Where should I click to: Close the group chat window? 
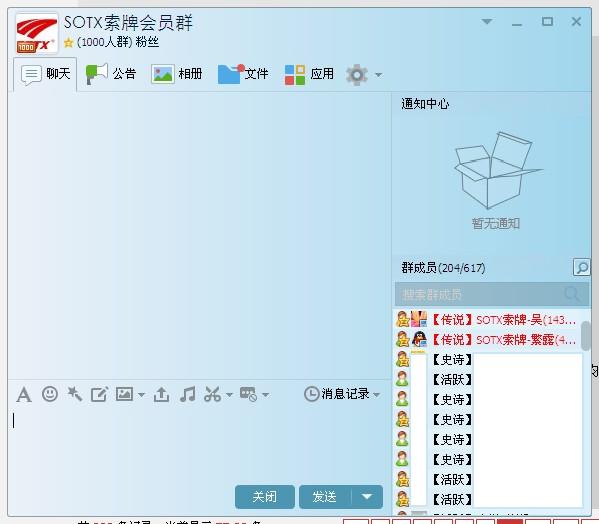pos(576,21)
